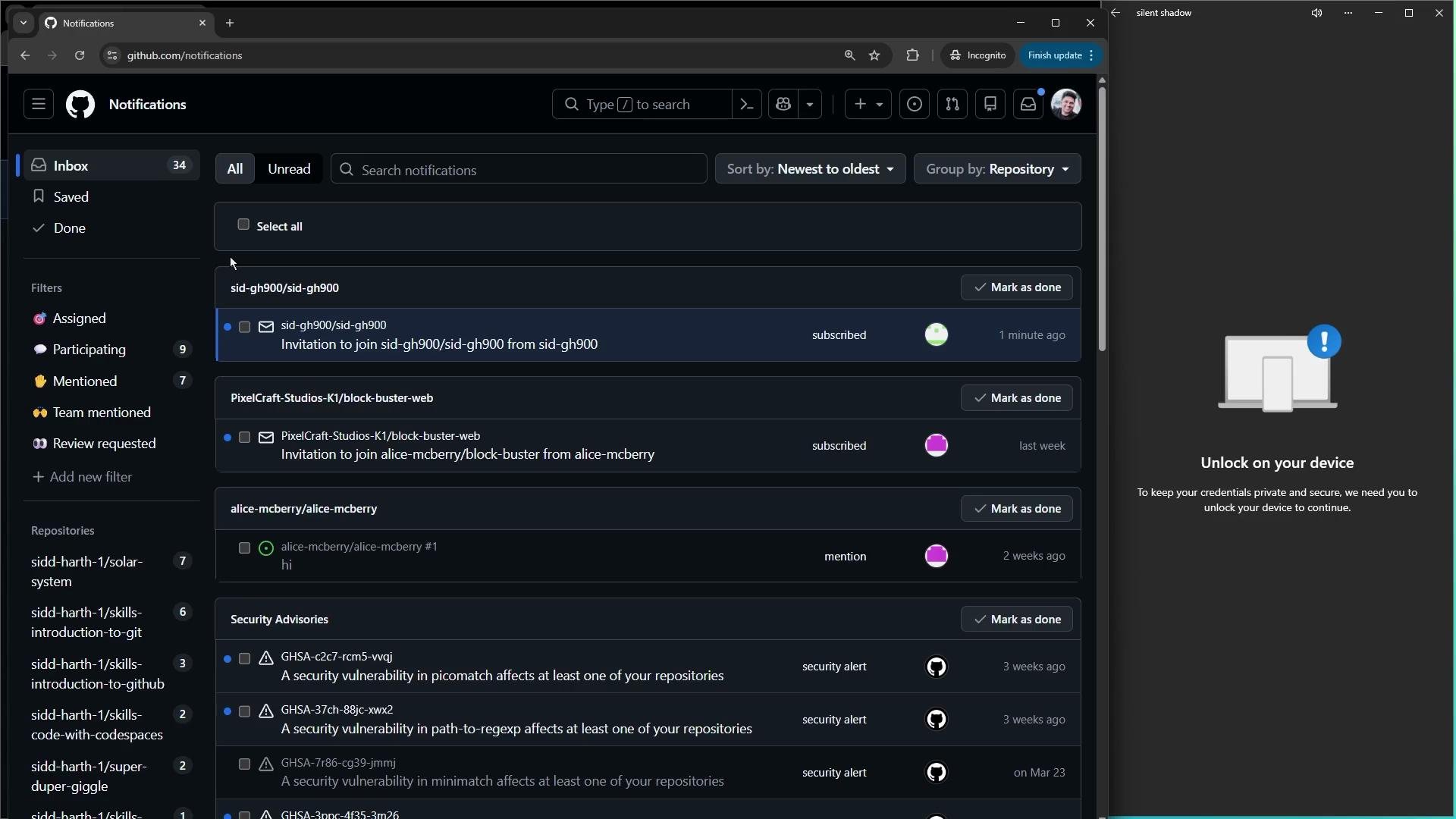Open the sid-gh900 invitation notification
Viewport: 1456px width, 819px height.
click(x=439, y=344)
